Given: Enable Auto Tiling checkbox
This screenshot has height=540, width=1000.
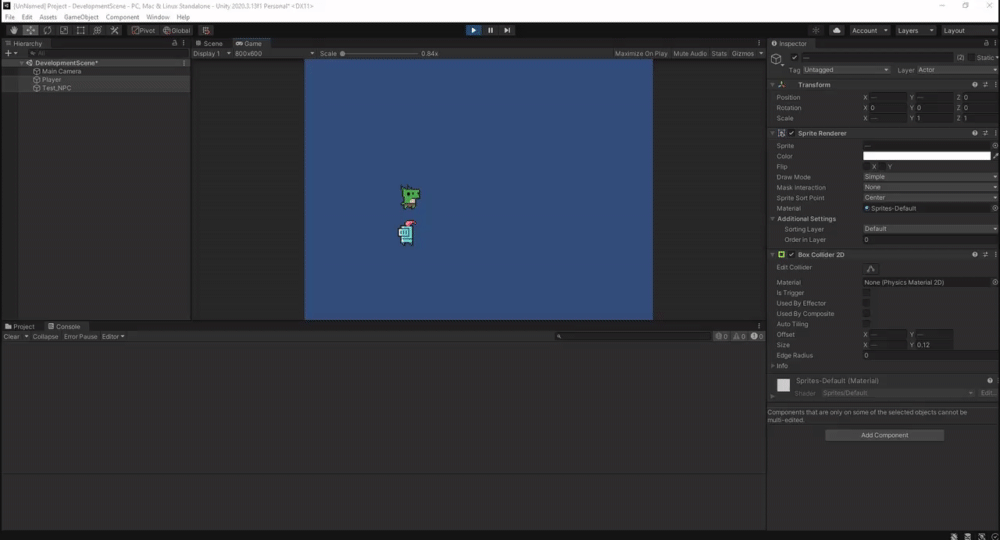Looking at the screenshot, I should click(866, 324).
